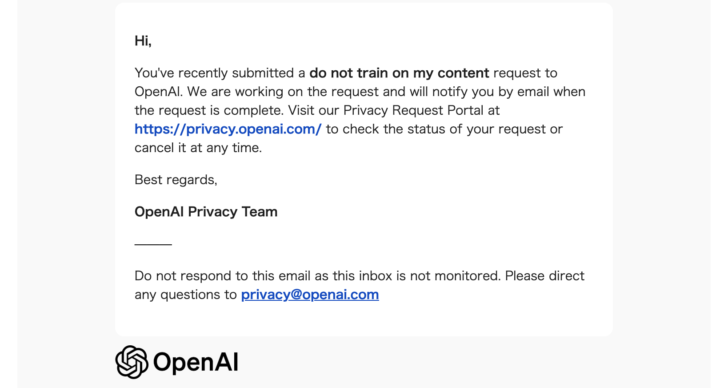Click the bold 'do not train on my content' text
720x388 pixels.
point(399,73)
